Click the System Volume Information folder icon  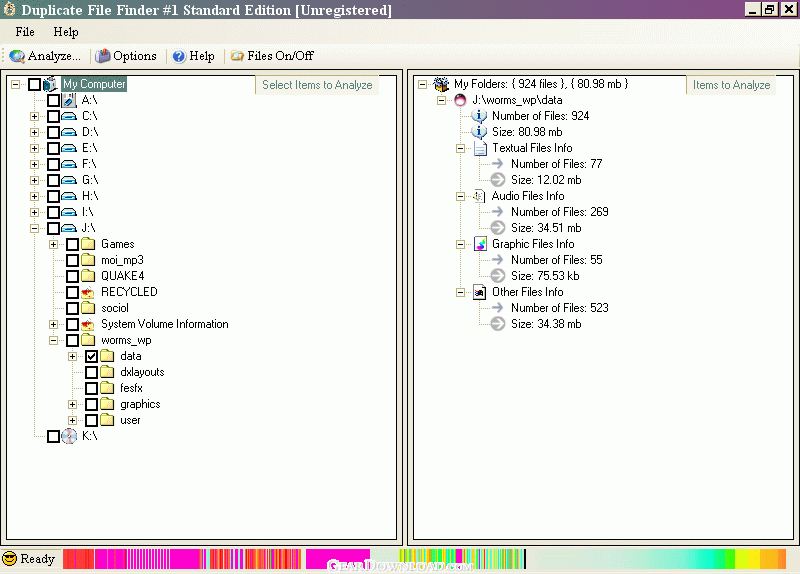[88, 324]
